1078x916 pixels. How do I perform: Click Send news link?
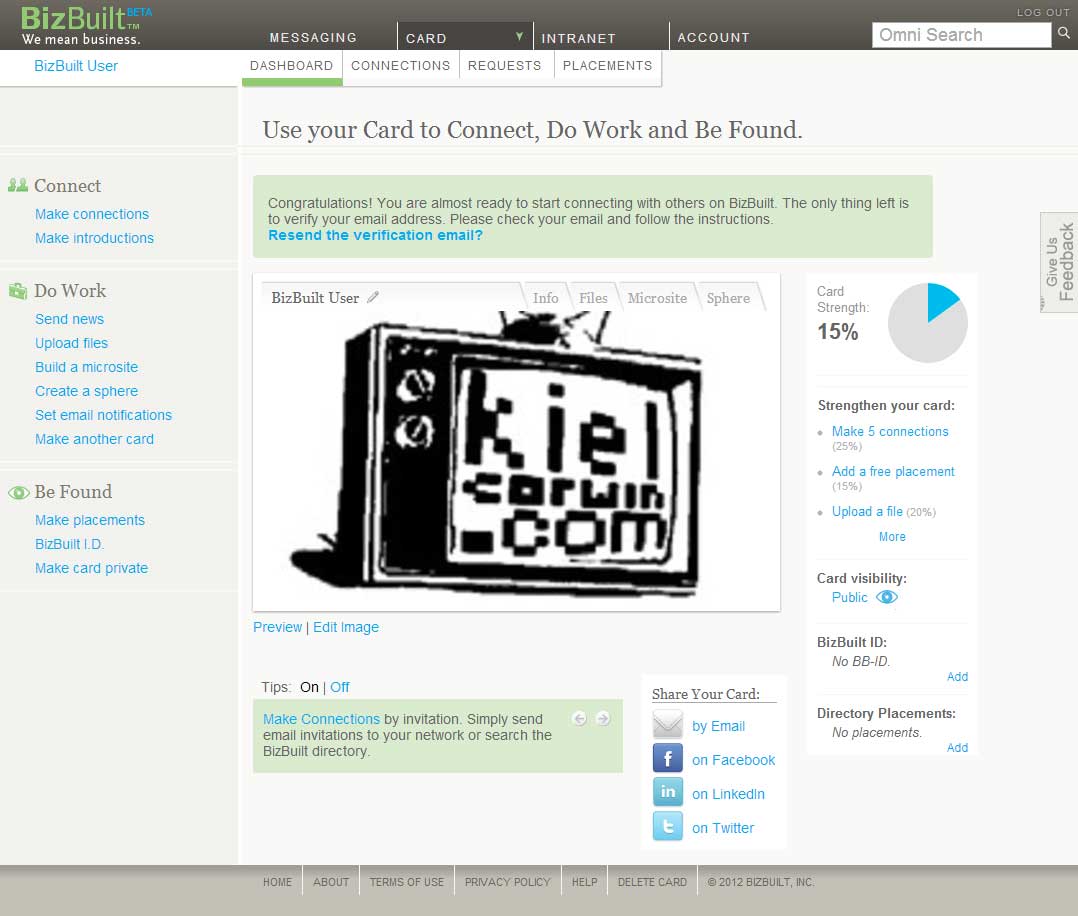(x=69, y=319)
